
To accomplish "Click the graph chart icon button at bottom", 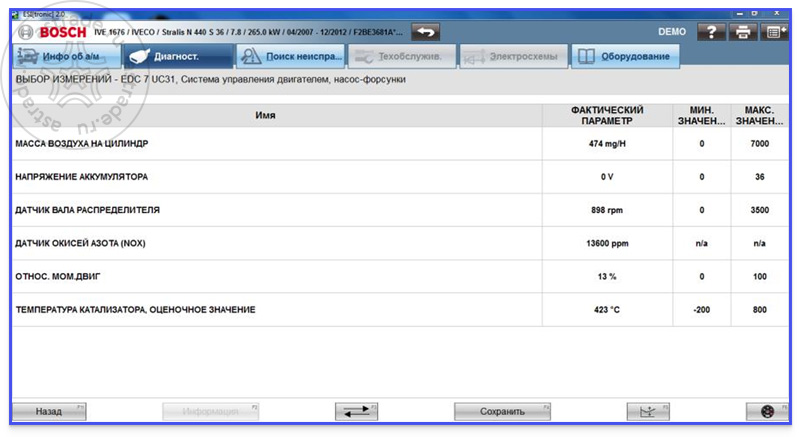I will (x=648, y=412).
